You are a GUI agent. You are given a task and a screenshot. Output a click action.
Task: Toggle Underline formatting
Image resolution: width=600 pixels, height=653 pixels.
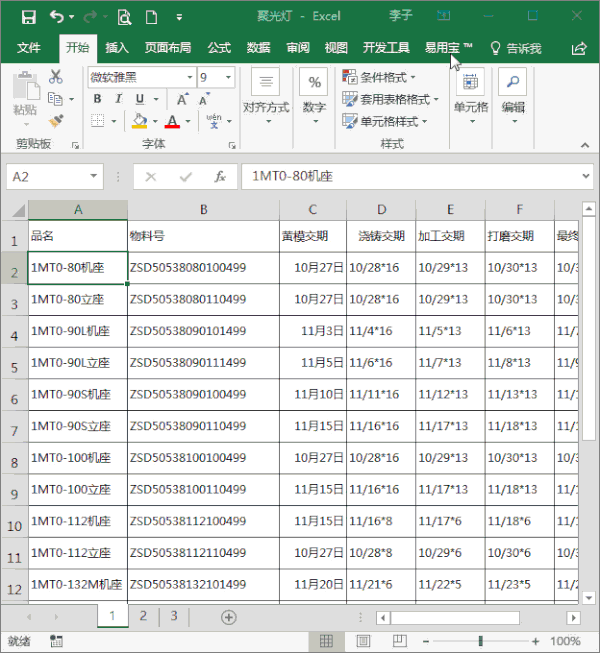[140, 99]
